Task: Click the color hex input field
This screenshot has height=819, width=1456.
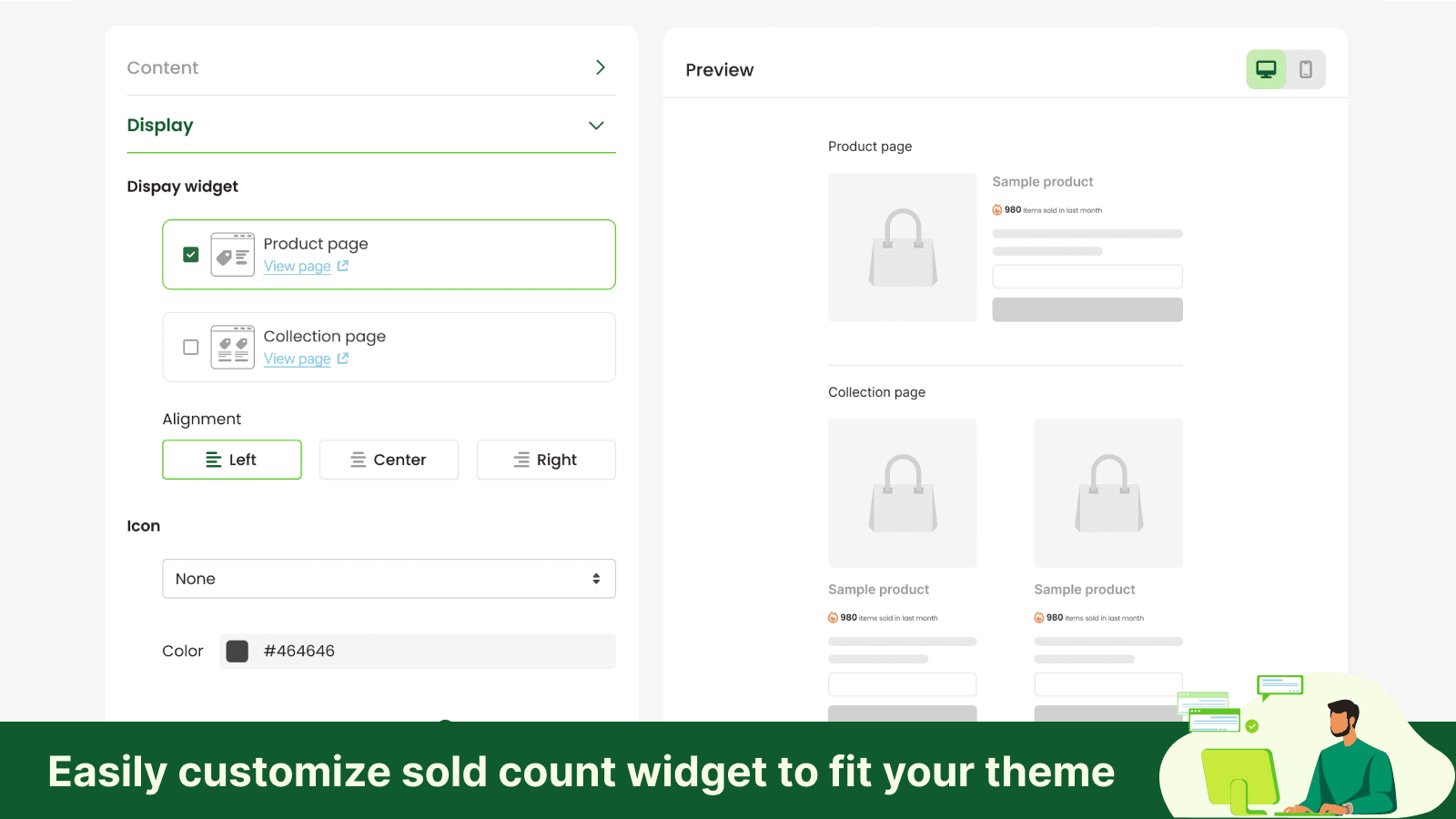Action: point(428,651)
